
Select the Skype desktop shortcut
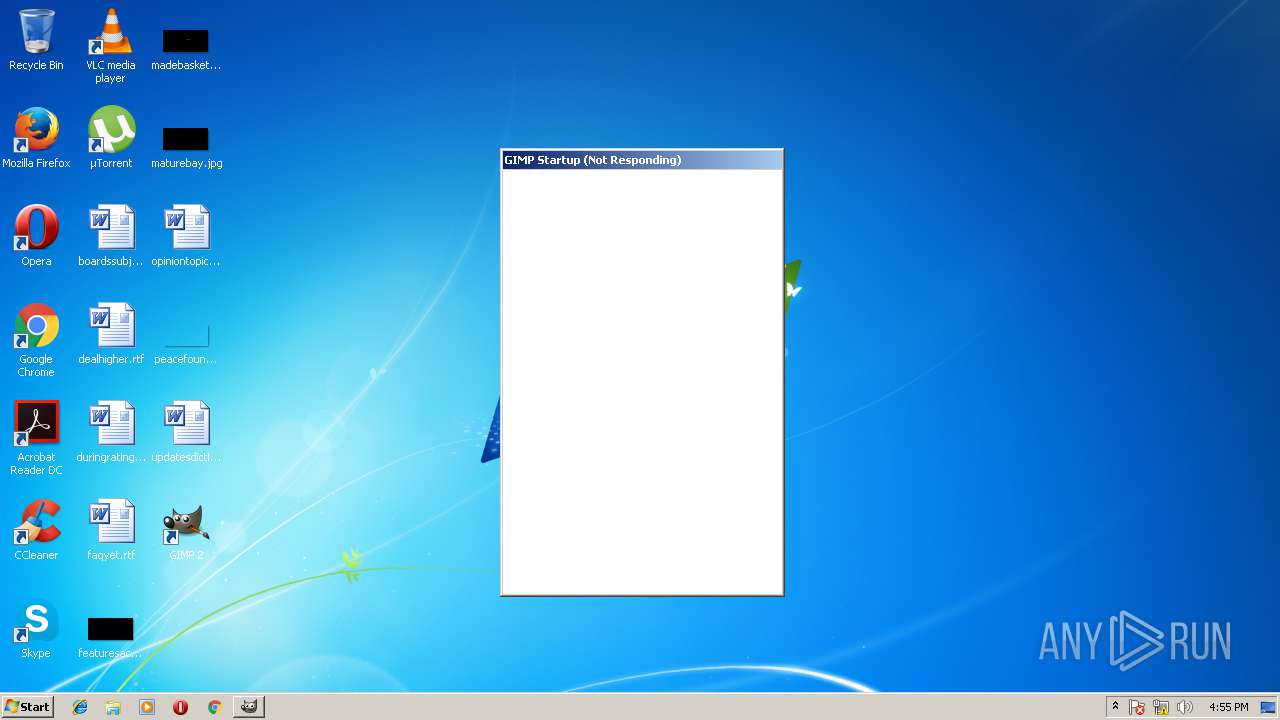coord(36,628)
